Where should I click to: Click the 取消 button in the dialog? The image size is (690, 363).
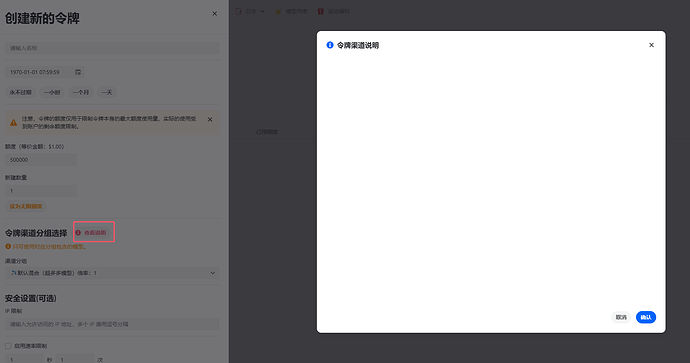coord(621,317)
